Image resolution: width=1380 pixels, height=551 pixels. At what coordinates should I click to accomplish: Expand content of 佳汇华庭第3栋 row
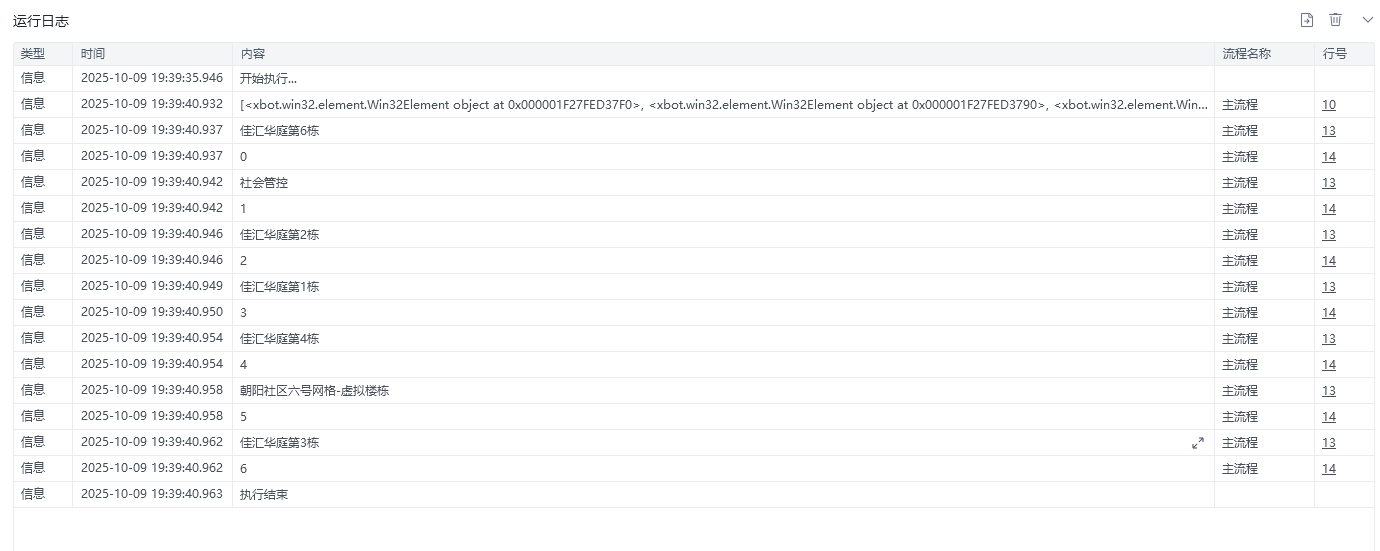tap(1197, 443)
